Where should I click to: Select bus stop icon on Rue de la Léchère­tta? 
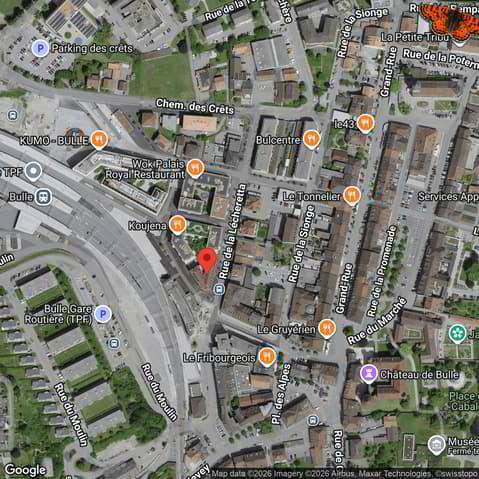tap(219, 289)
